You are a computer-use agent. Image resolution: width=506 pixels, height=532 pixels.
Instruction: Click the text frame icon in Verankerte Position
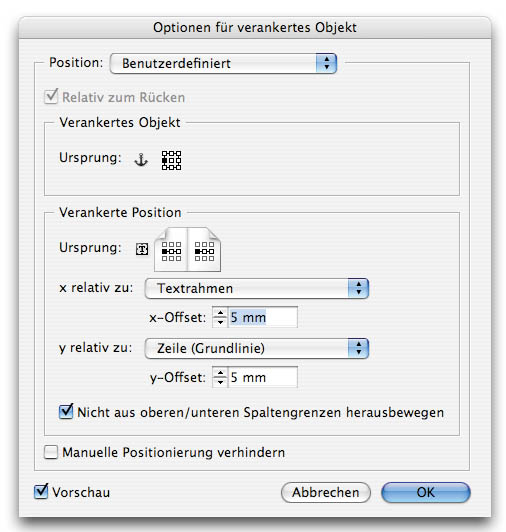[x=142, y=249]
